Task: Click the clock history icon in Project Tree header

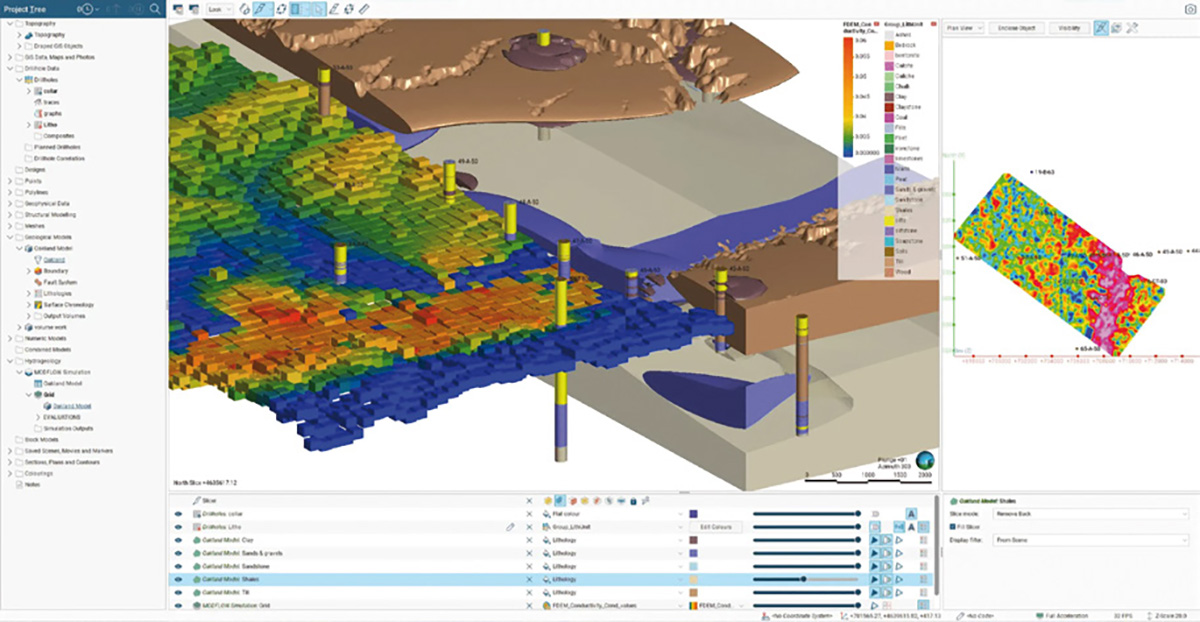Action: click(x=86, y=8)
